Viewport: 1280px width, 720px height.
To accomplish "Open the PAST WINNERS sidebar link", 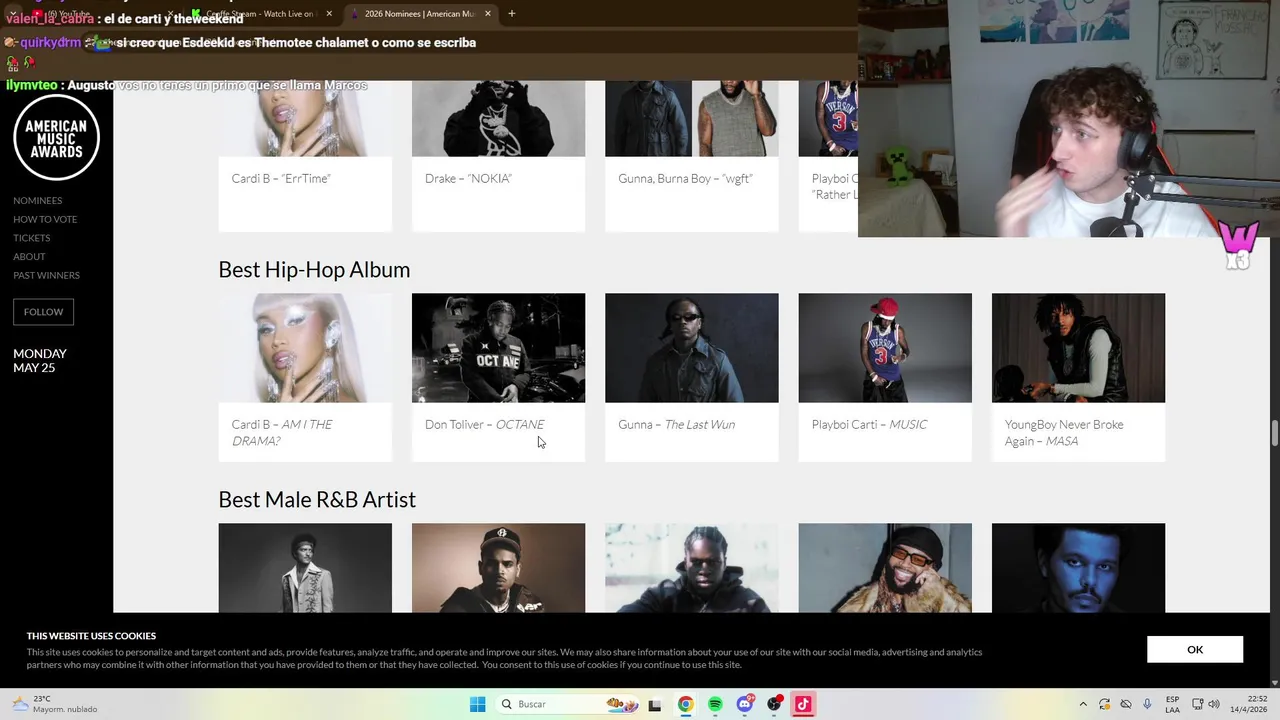I will pos(46,275).
